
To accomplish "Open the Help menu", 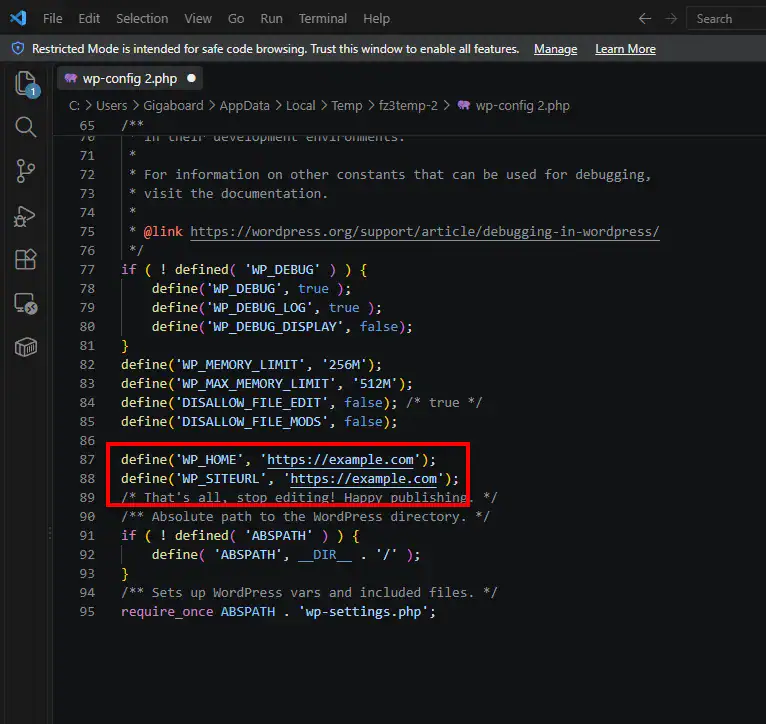I will click(x=376, y=19).
